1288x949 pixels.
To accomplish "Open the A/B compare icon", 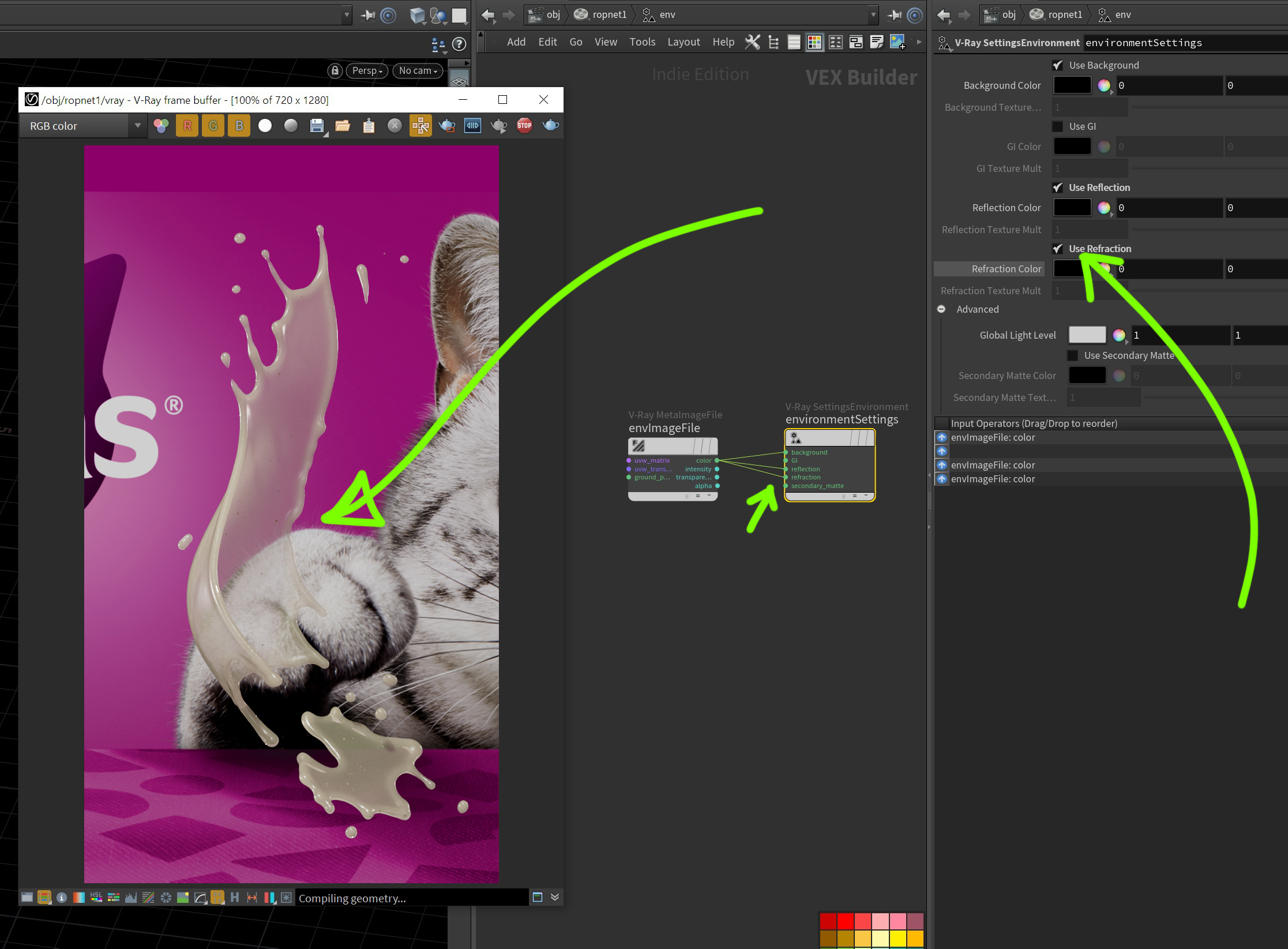I will tap(472, 126).
